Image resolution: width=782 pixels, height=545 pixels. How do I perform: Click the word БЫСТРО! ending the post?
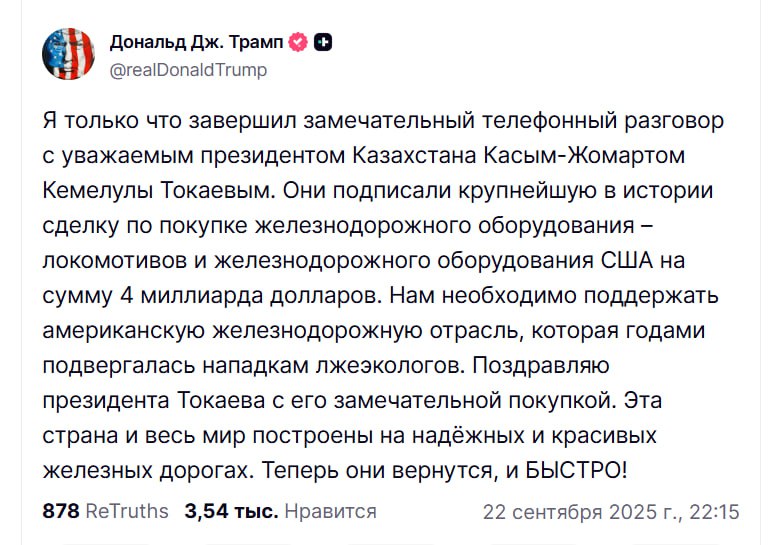point(577,470)
